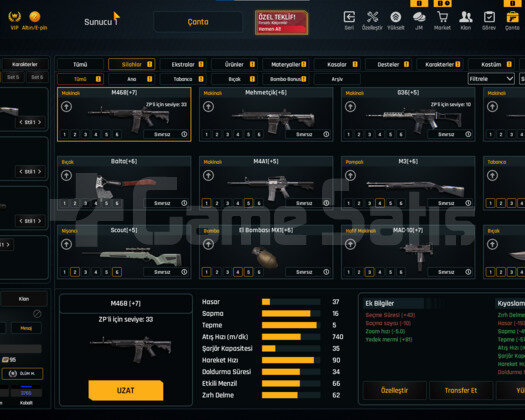Select the Arşiv sub-tab
This screenshot has width=525, height=420.
337,79
